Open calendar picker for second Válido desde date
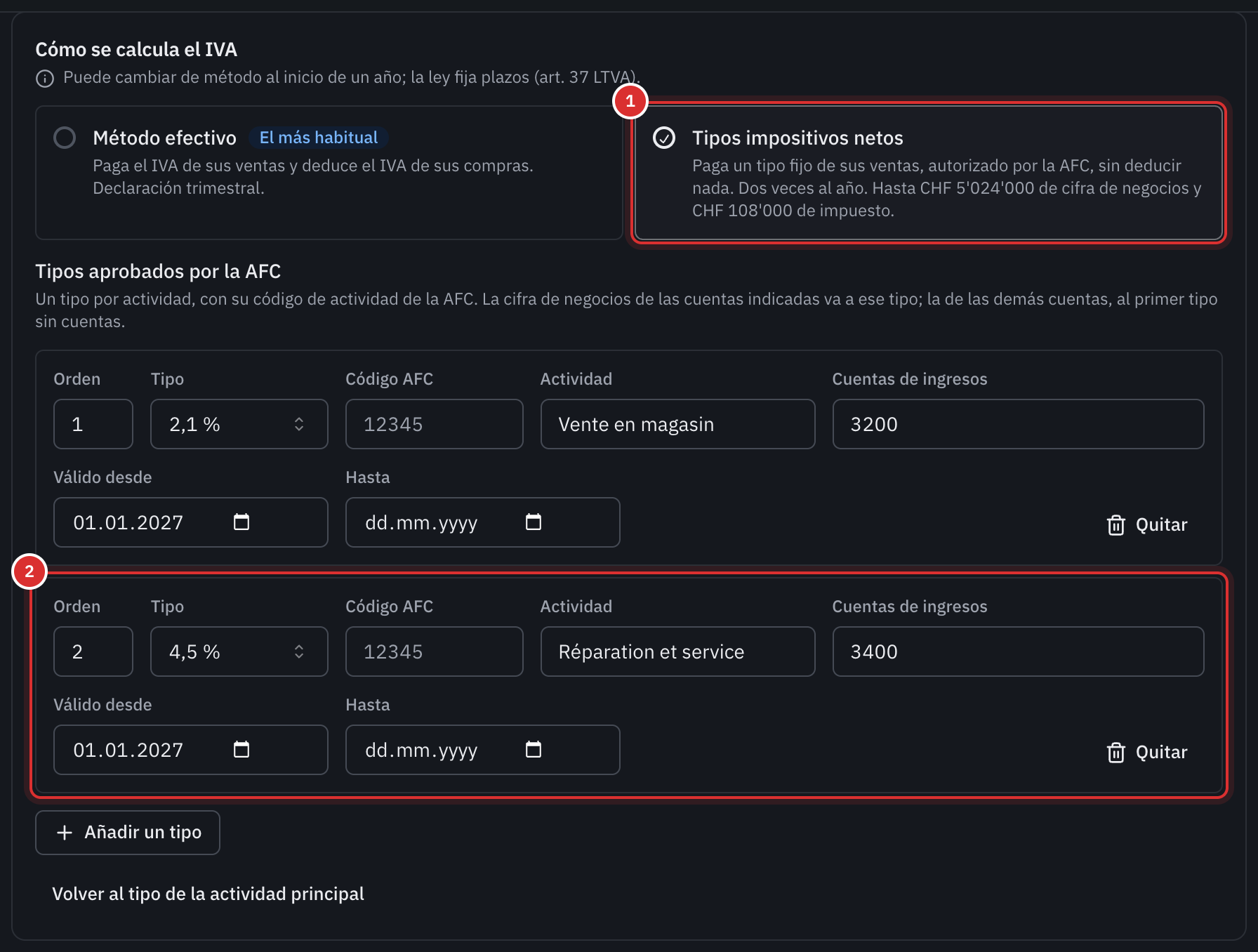 (241, 749)
